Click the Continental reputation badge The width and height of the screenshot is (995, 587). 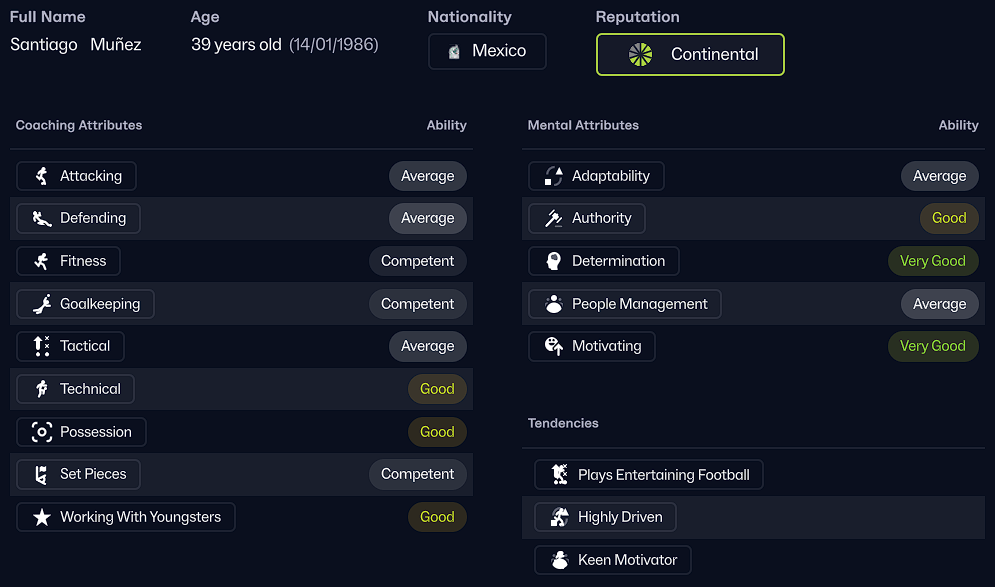click(x=690, y=54)
